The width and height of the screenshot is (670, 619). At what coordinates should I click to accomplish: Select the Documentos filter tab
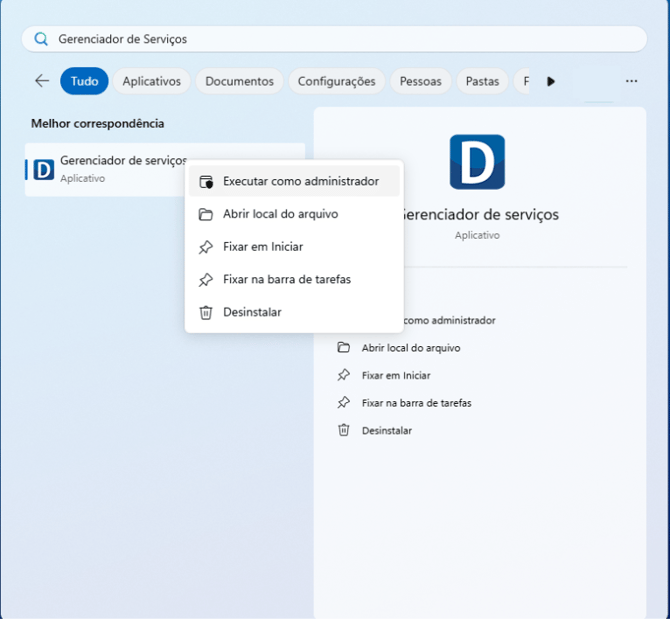[x=239, y=81]
